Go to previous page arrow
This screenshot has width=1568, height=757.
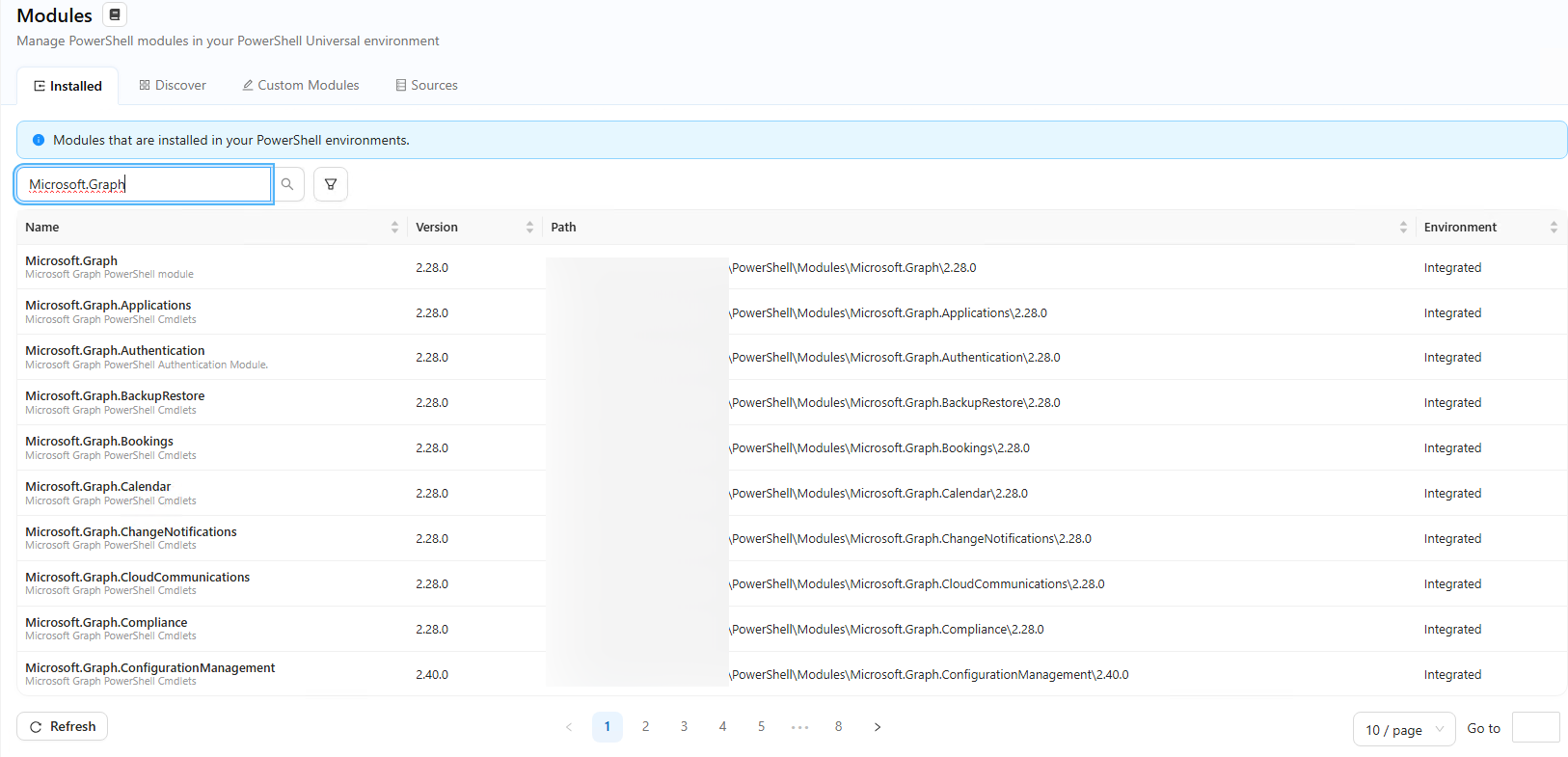tap(569, 727)
